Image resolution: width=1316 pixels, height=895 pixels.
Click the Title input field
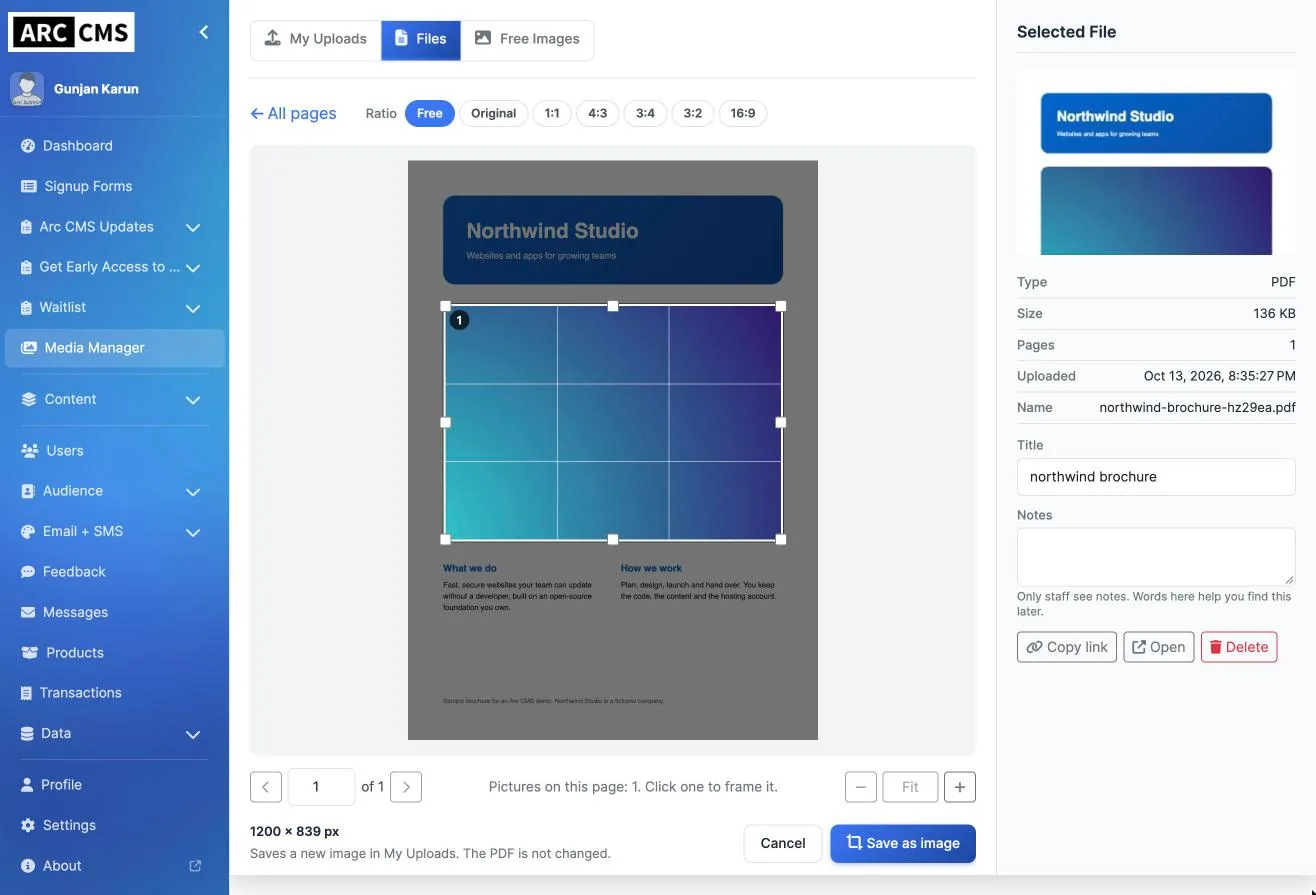[1156, 477]
